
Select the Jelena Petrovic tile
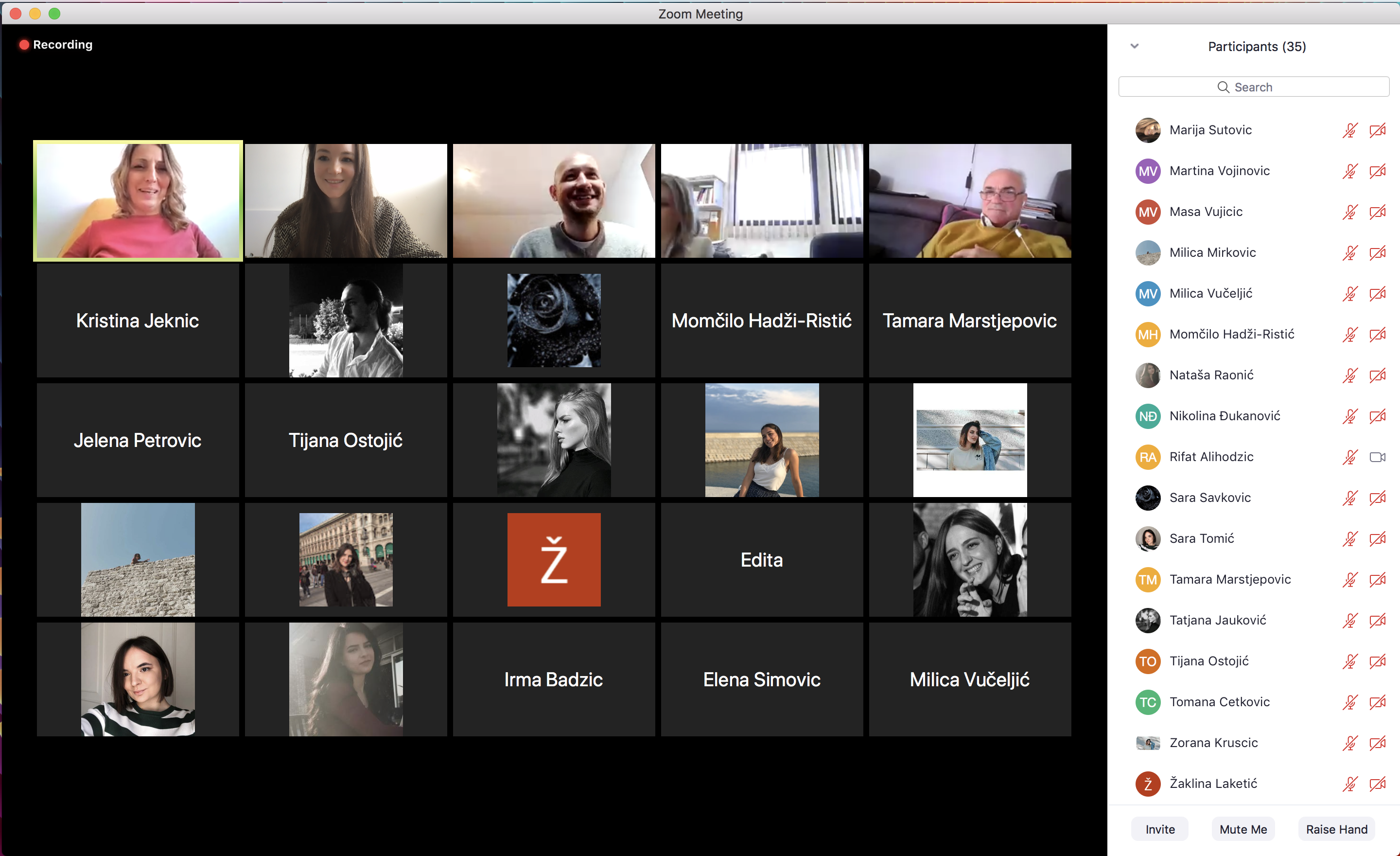point(138,440)
